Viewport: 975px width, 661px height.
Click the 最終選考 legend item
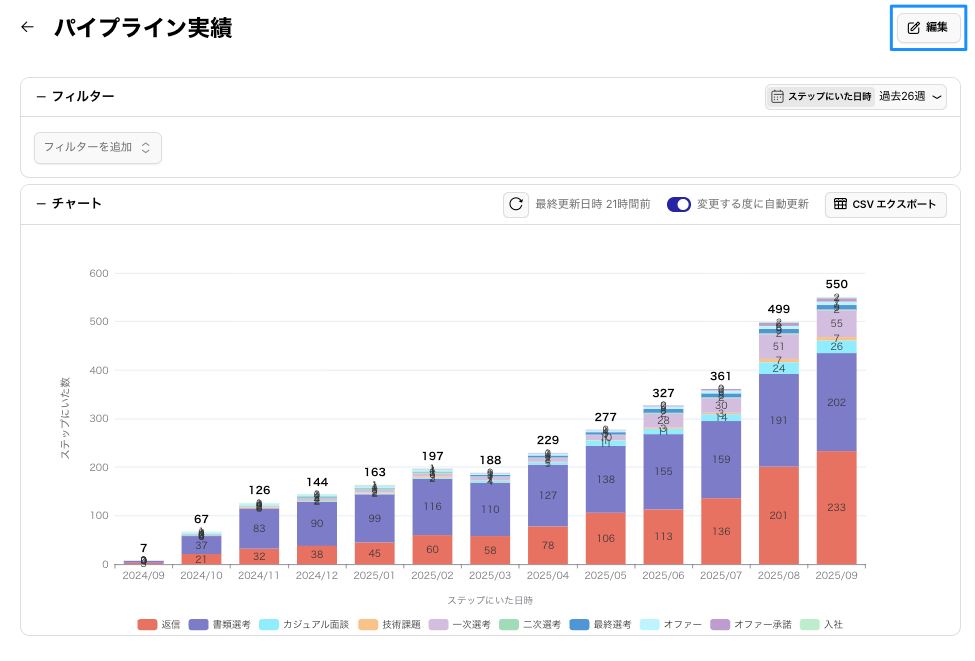point(600,625)
